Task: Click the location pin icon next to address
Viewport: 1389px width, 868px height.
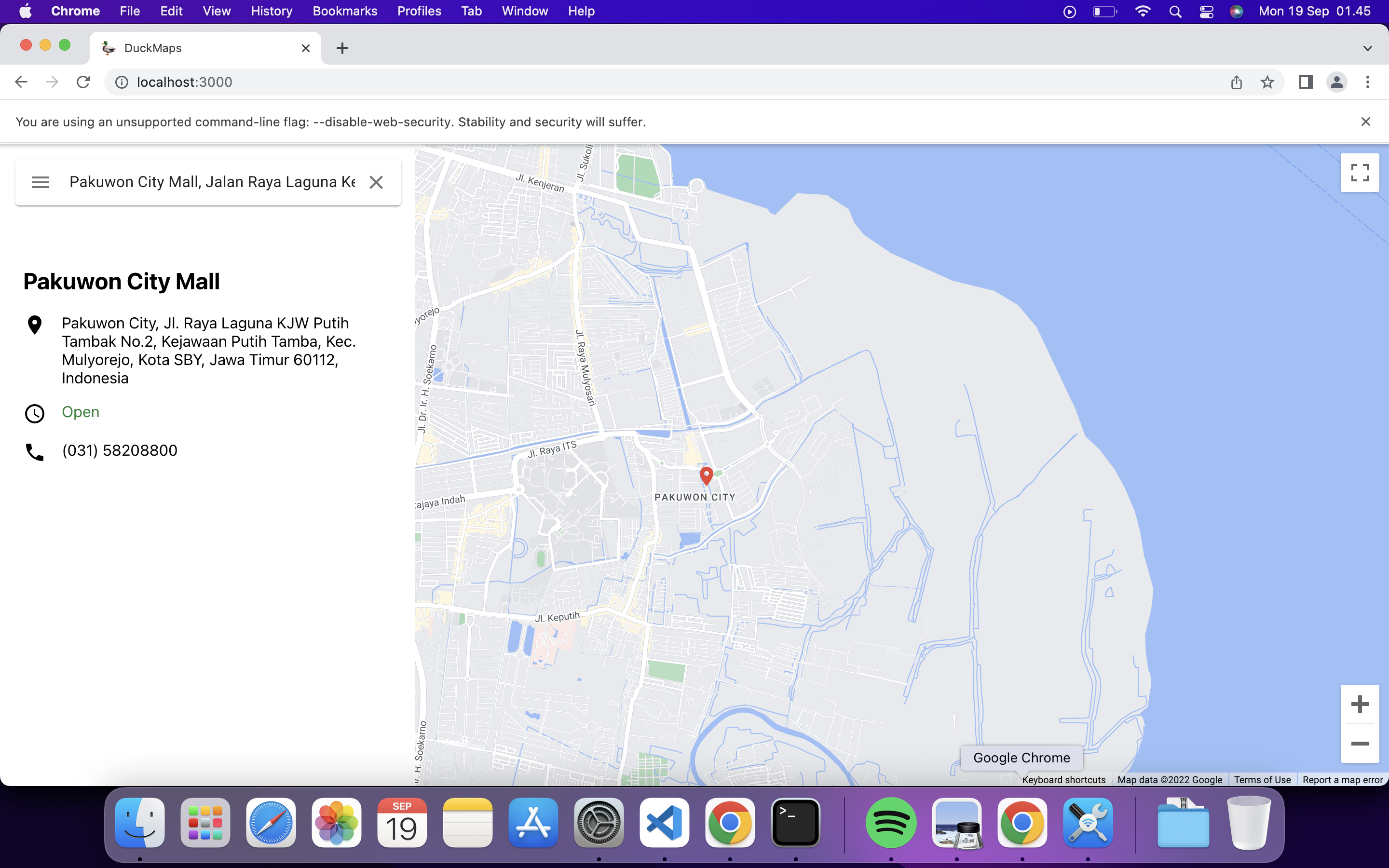Action: click(x=34, y=325)
